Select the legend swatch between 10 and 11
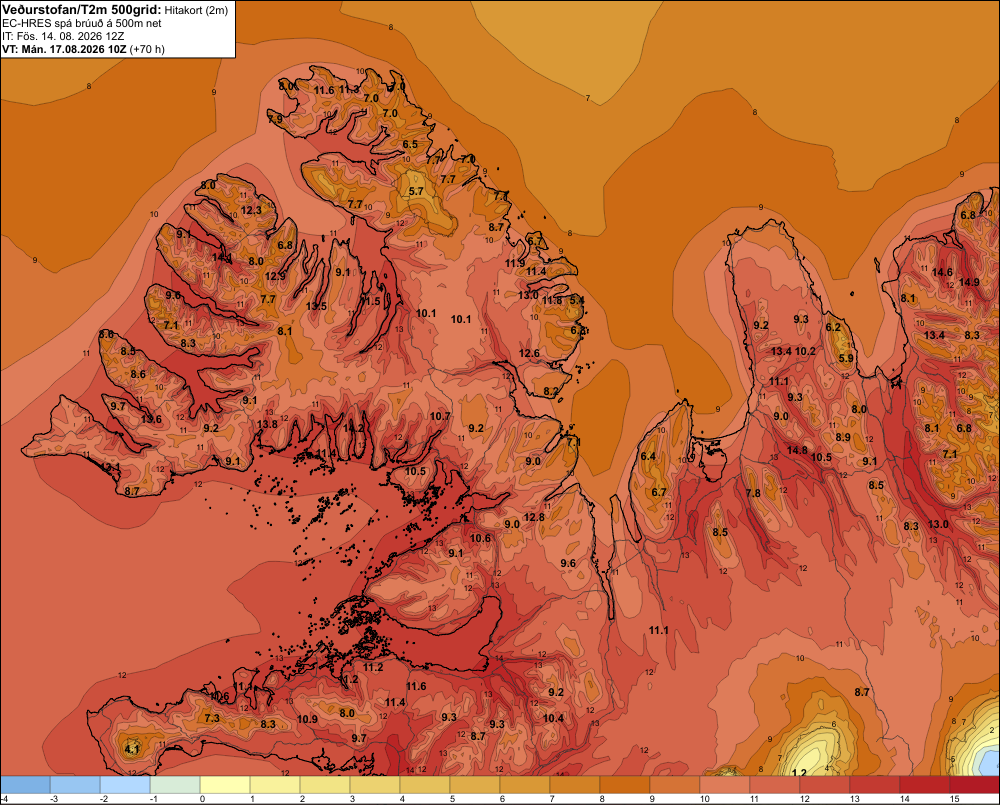Viewport: 1000px width, 805px height. 725,785
